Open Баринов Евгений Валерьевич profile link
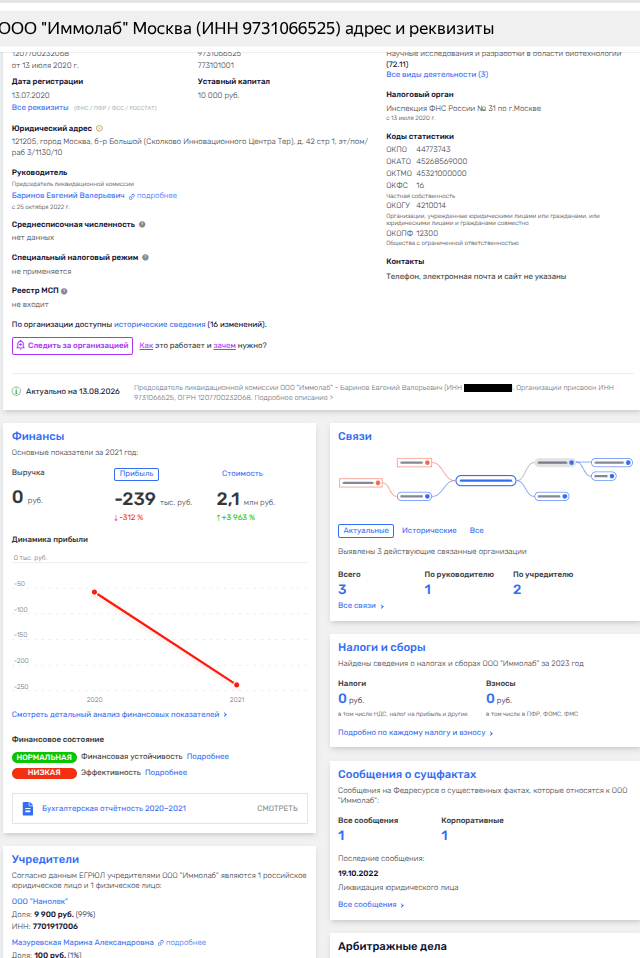The height and width of the screenshot is (958, 640). pyautogui.click(x=68, y=196)
